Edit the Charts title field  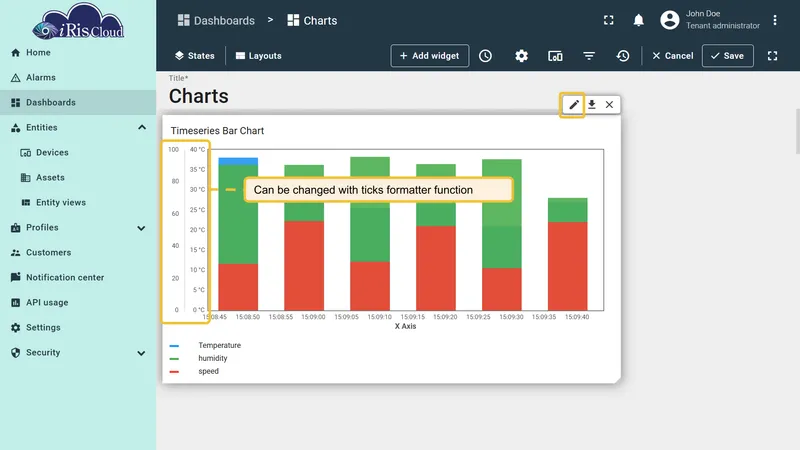199,96
